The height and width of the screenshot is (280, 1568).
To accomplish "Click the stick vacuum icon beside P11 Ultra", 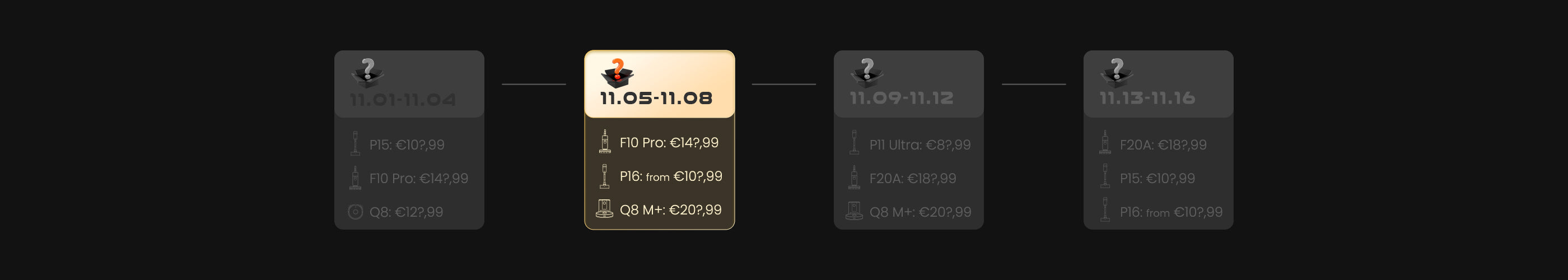I will point(855,143).
